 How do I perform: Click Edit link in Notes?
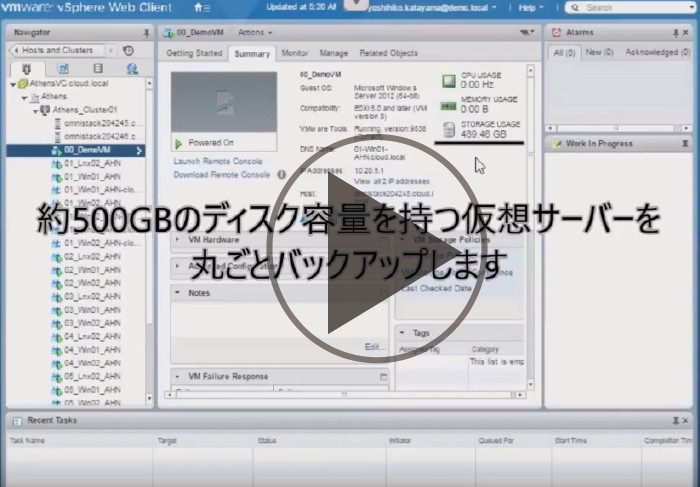point(375,347)
